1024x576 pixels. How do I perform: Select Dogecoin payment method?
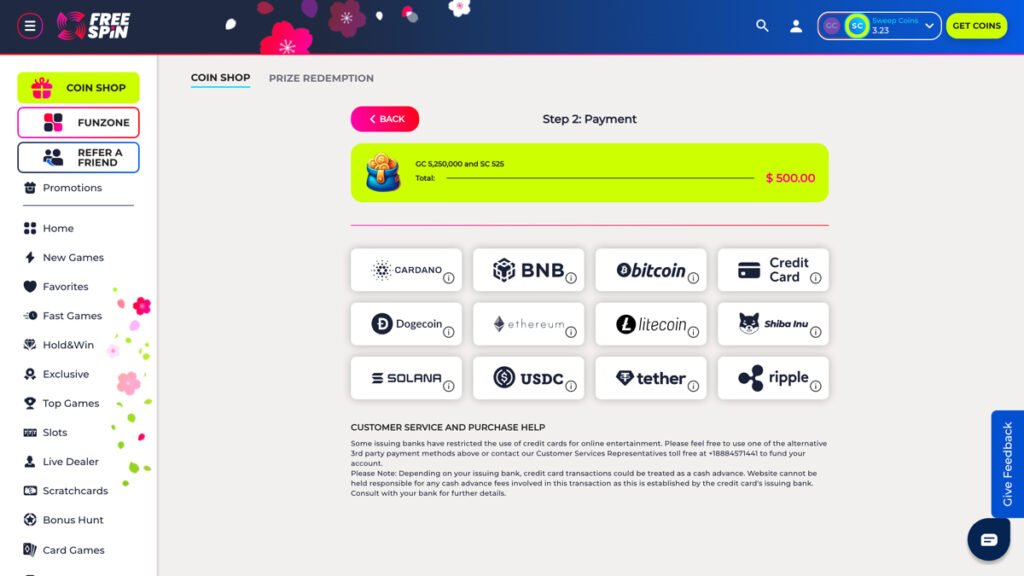(x=406, y=324)
